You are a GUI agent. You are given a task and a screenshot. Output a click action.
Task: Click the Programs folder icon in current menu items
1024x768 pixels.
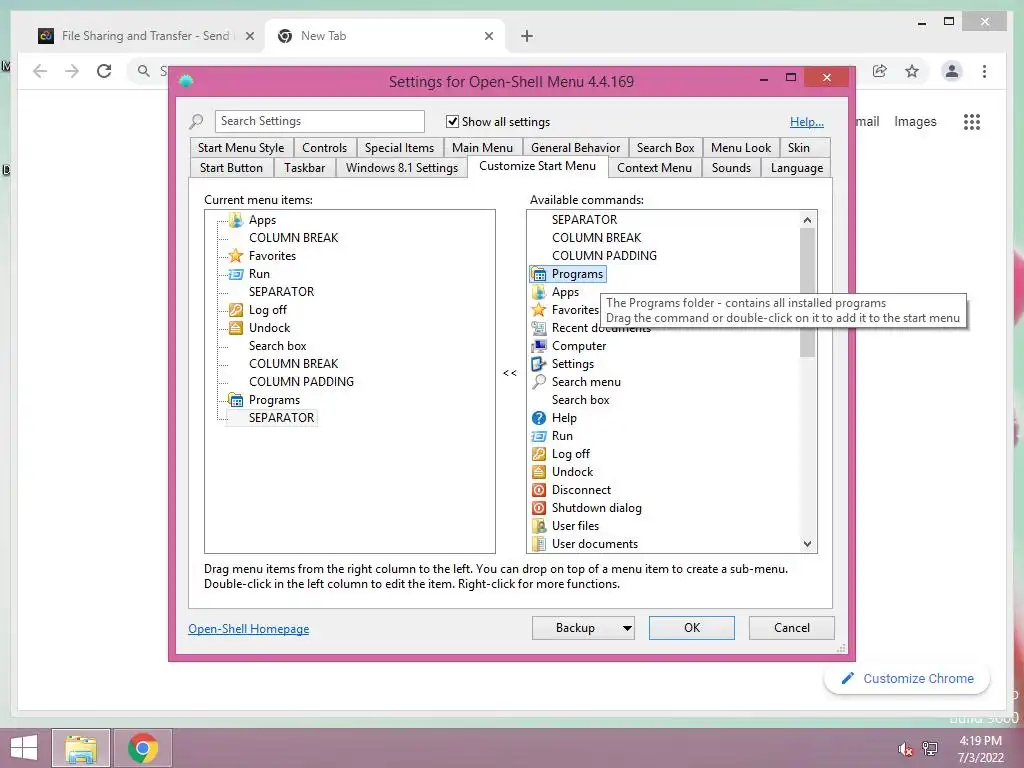[236, 400]
